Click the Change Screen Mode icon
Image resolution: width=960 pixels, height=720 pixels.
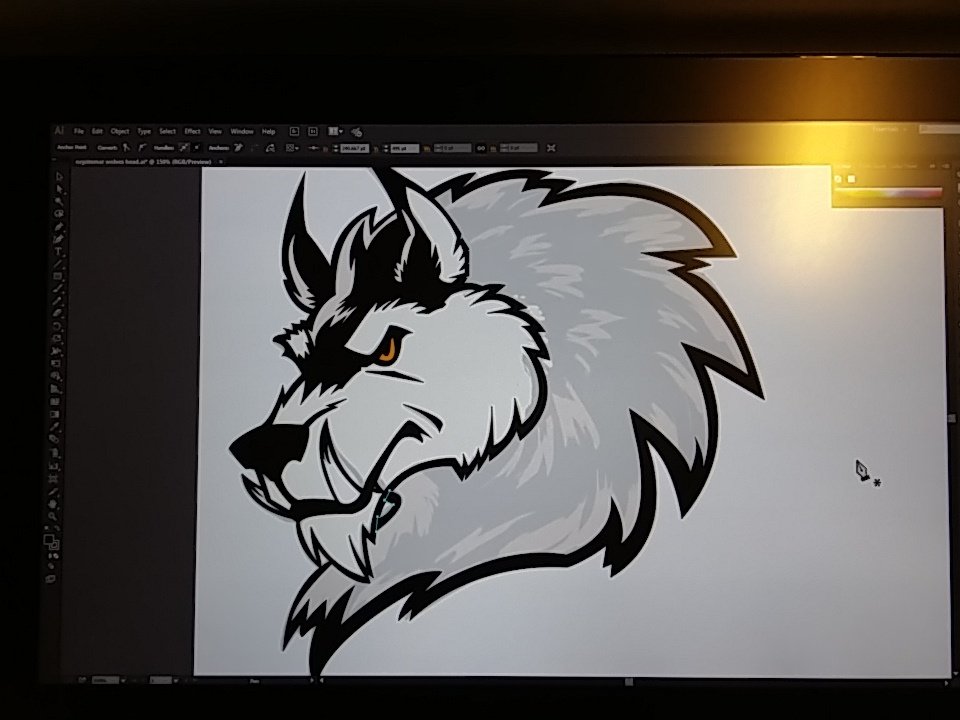tap(51, 578)
